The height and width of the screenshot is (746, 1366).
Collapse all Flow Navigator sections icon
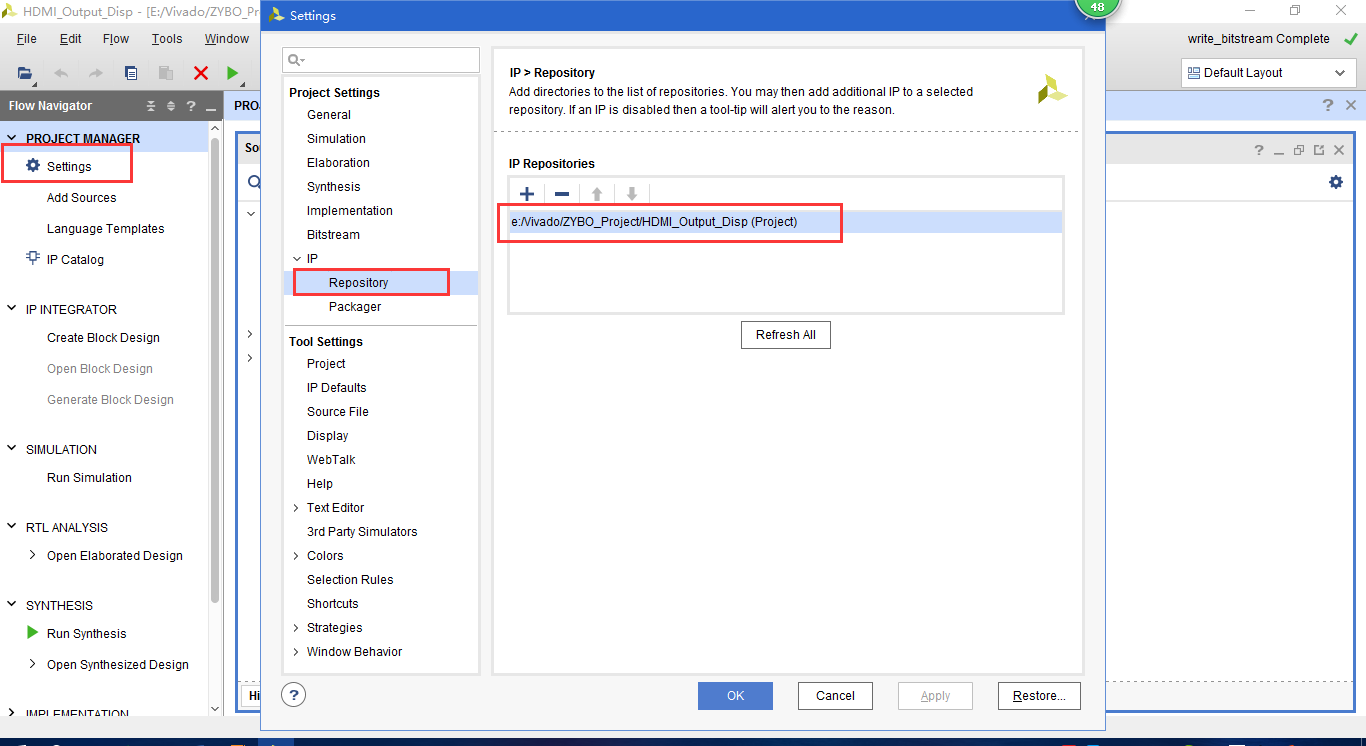152,106
